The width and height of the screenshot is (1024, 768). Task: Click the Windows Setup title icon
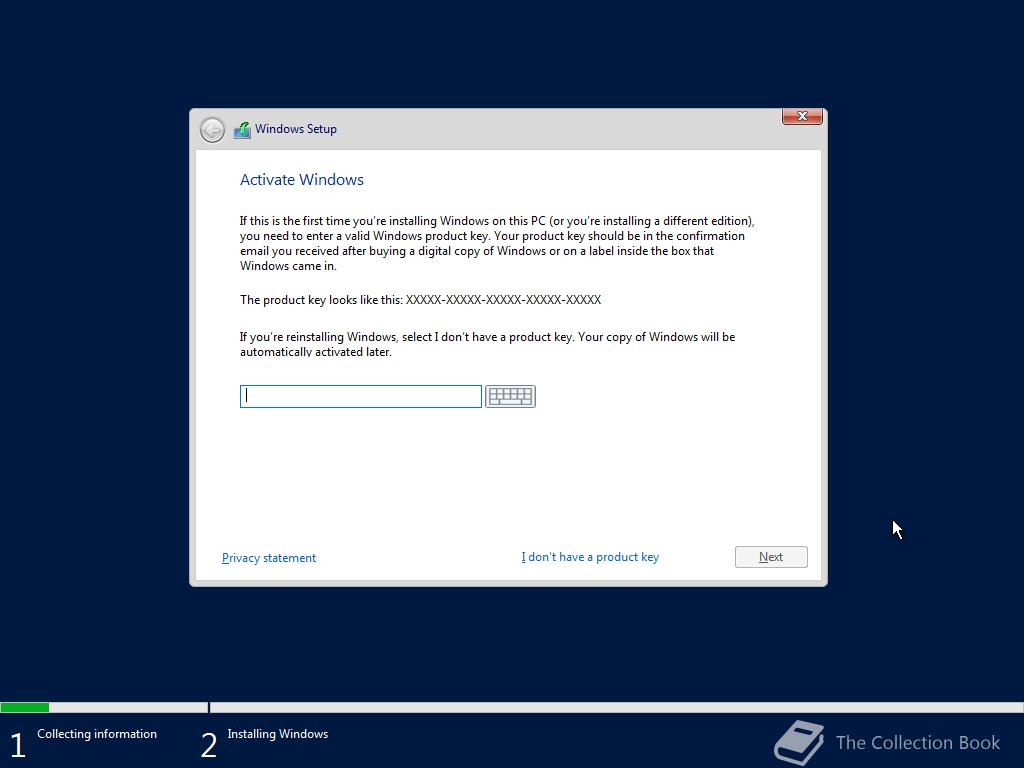tap(242, 129)
